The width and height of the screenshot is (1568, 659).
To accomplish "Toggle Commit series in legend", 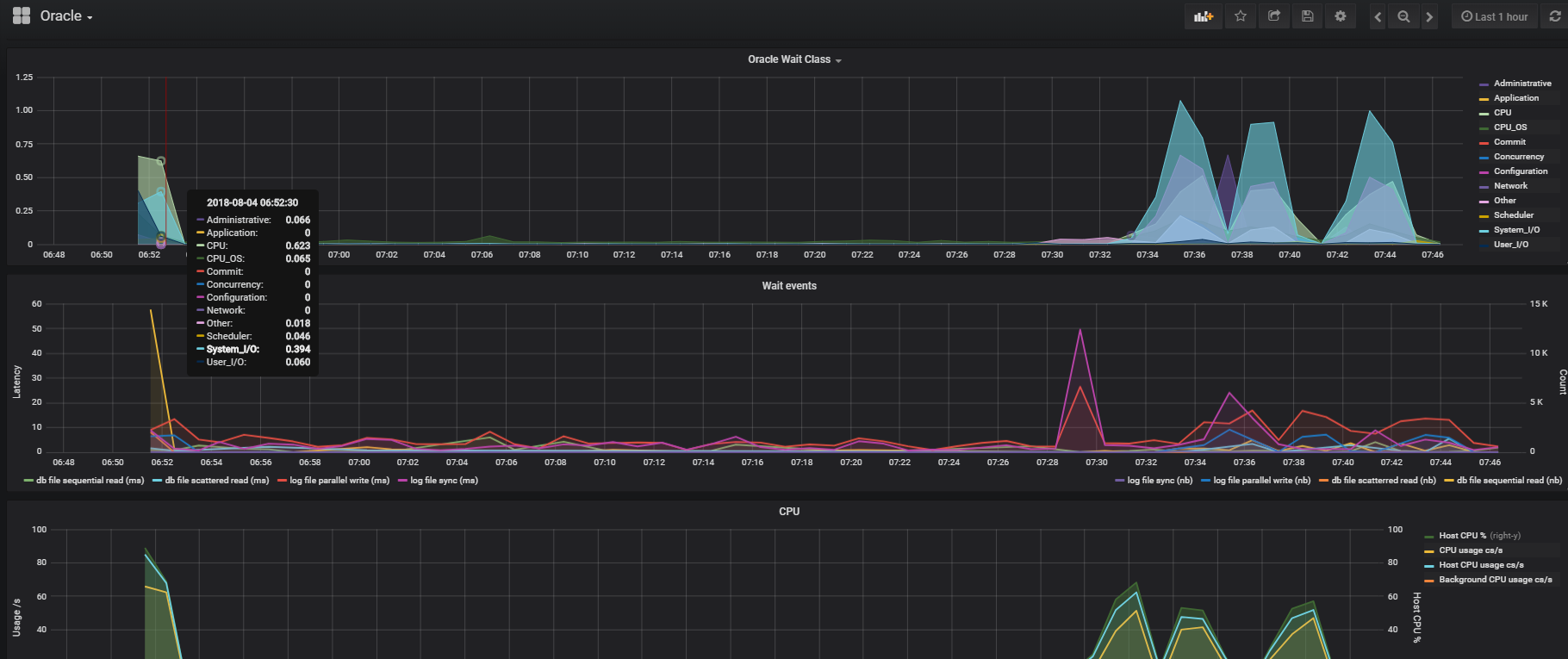I will click(1509, 142).
